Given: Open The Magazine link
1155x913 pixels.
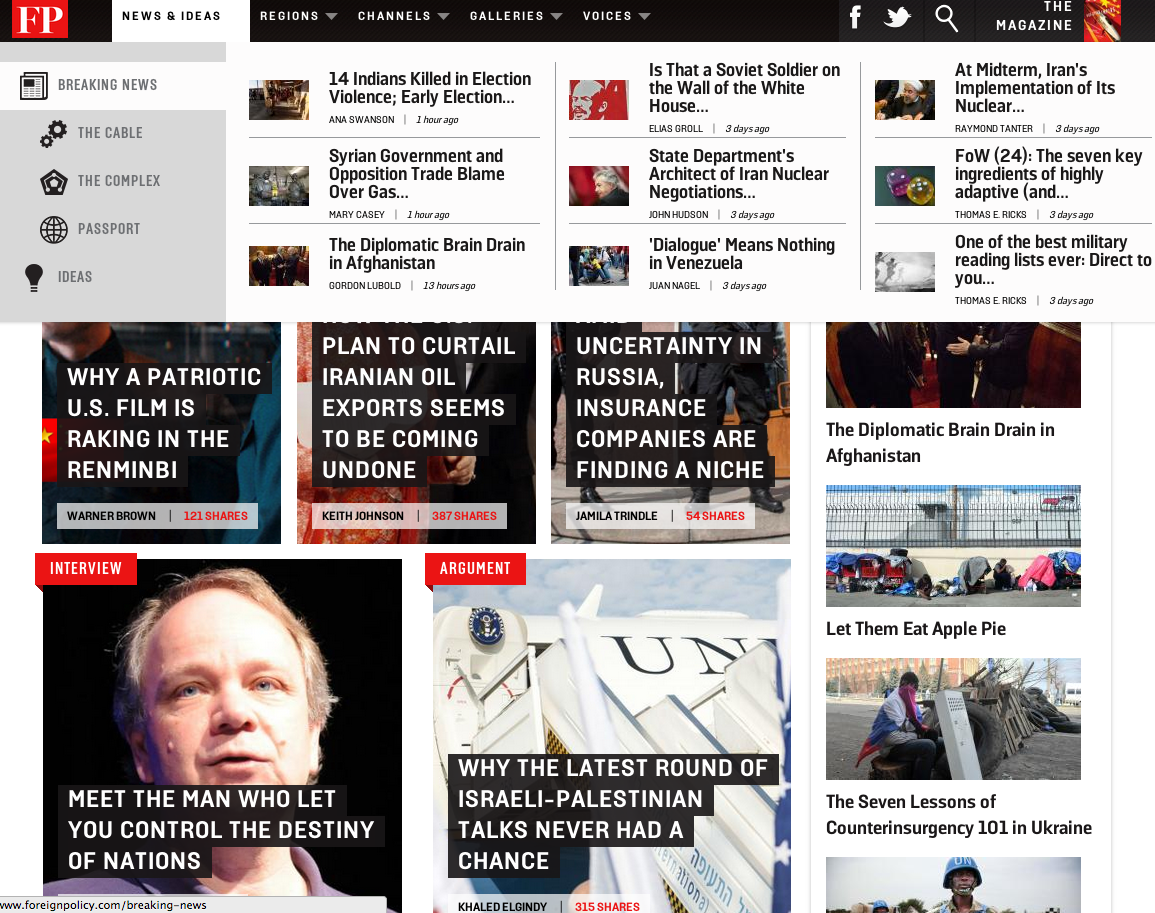Looking at the screenshot, I should [x=1034, y=16].
